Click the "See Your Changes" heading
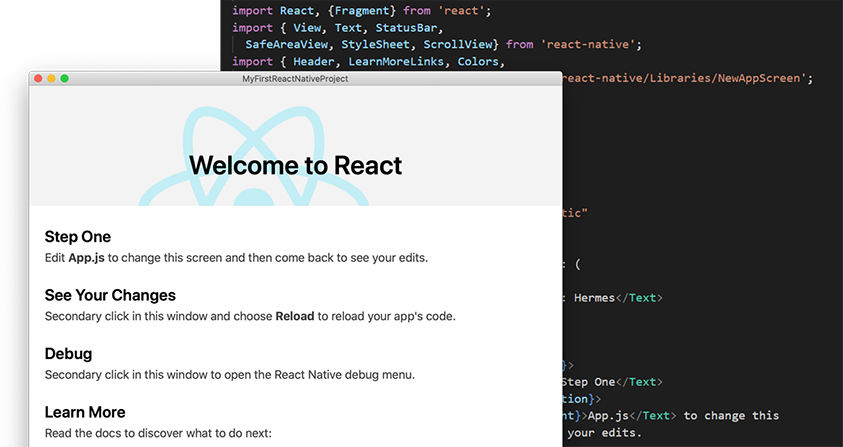The image size is (843, 447). coord(110,295)
